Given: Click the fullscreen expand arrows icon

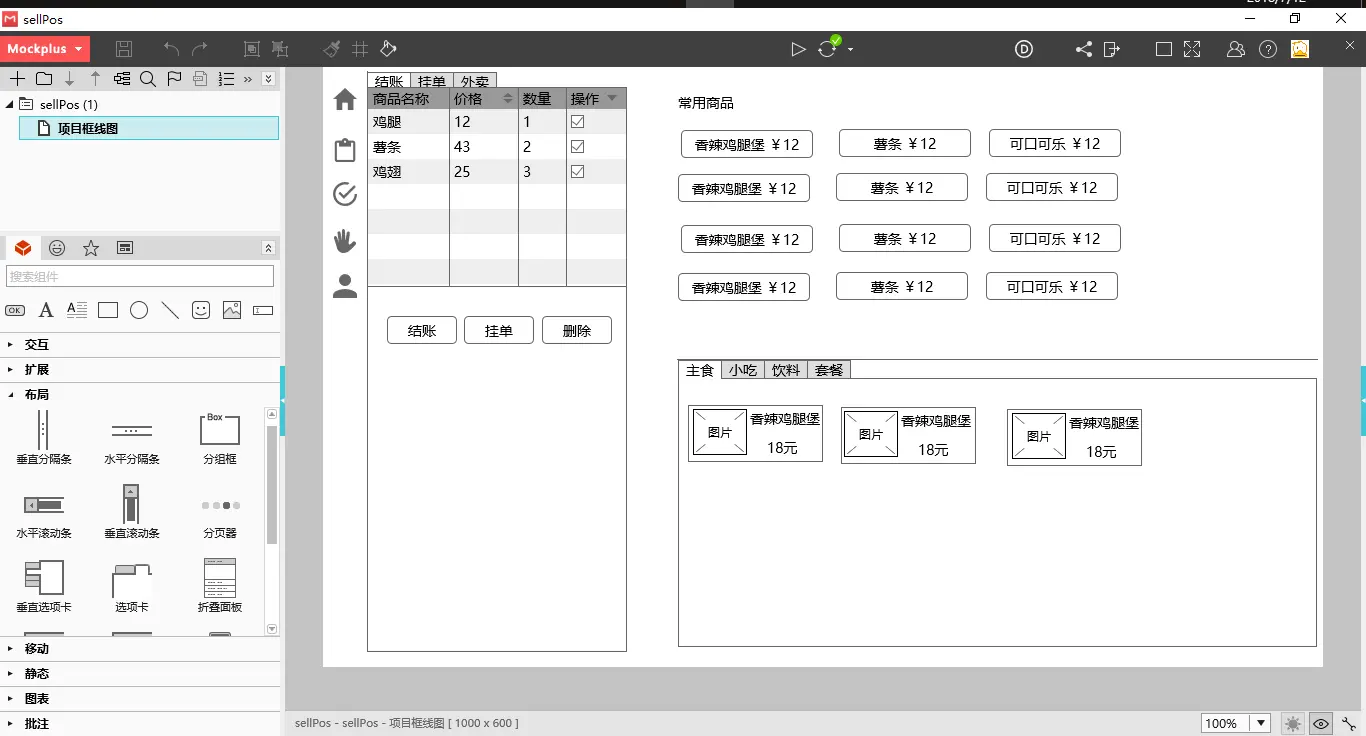Looking at the screenshot, I should pyautogui.click(x=1192, y=49).
